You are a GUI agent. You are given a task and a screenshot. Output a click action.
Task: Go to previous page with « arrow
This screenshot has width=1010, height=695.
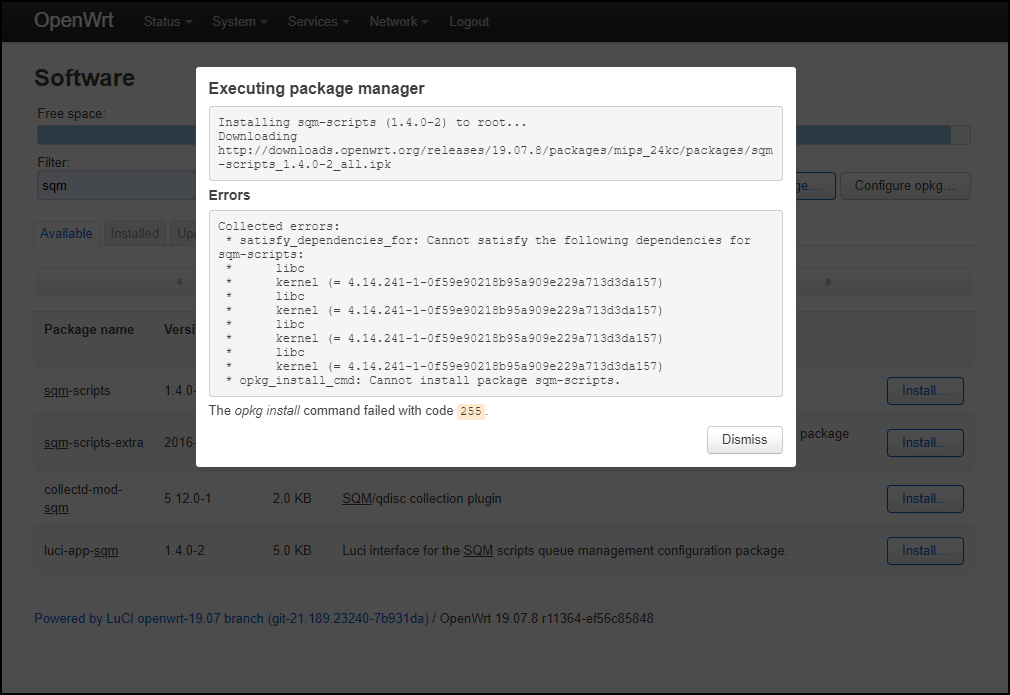180,282
